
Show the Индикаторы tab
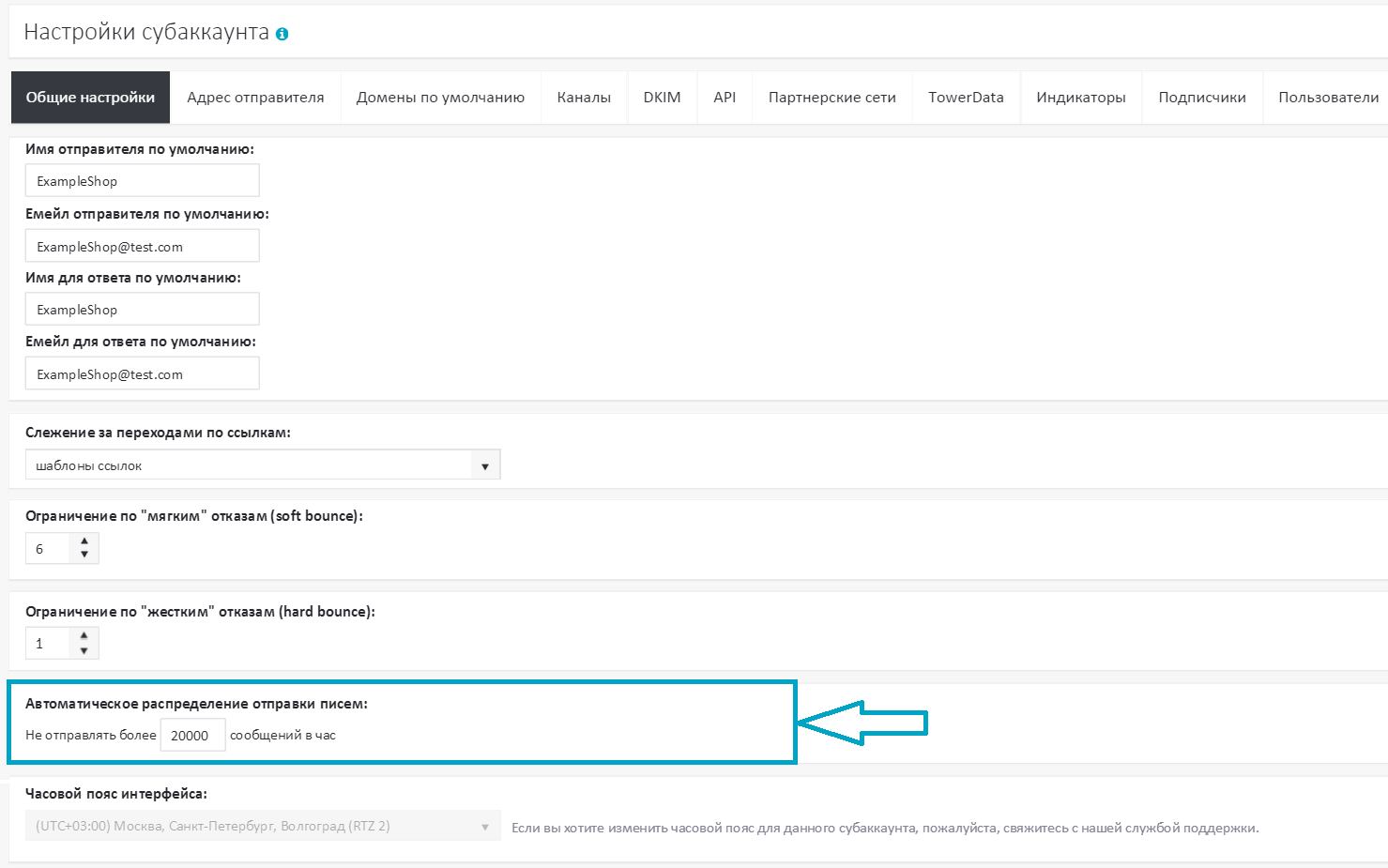(1081, 98)
